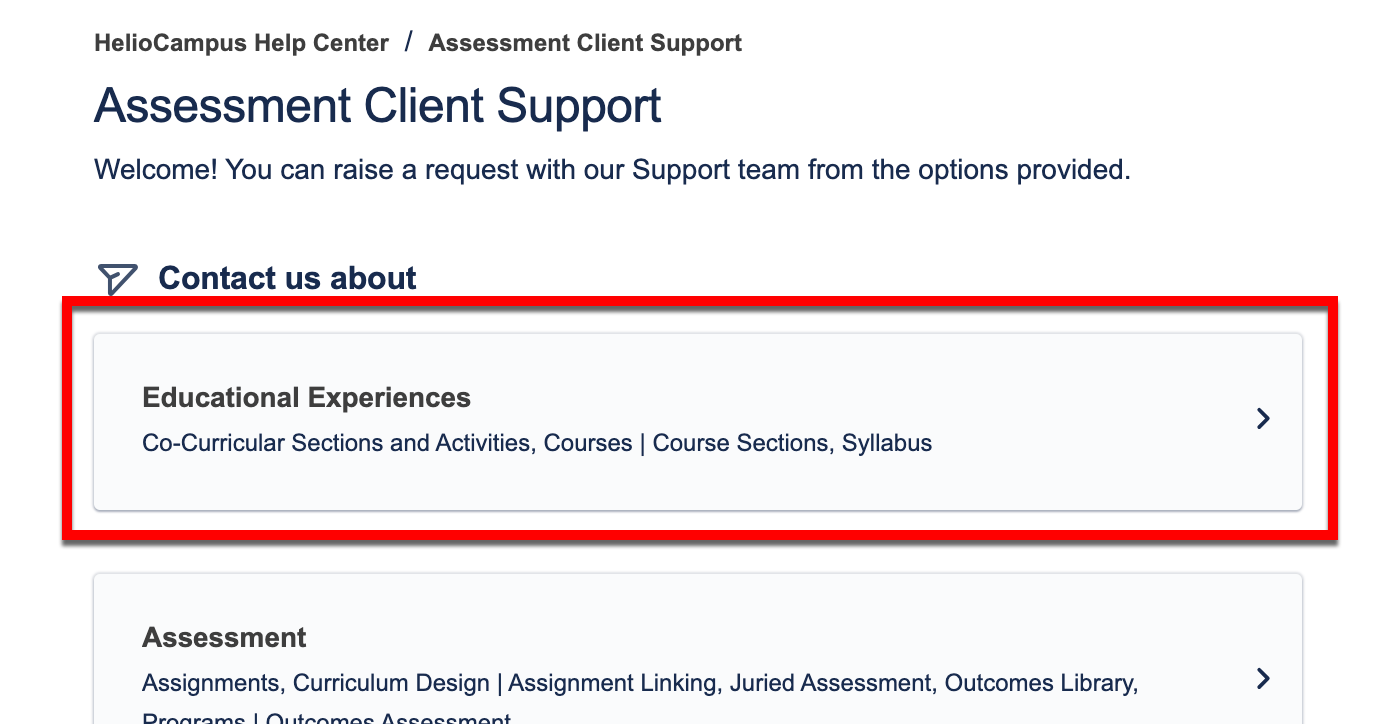The height and width of the screenshot is (724, 1392).
Task: Click "Juried Assessment" in the Assessment card
Action: pyautogui.click(x=830, y=683)
